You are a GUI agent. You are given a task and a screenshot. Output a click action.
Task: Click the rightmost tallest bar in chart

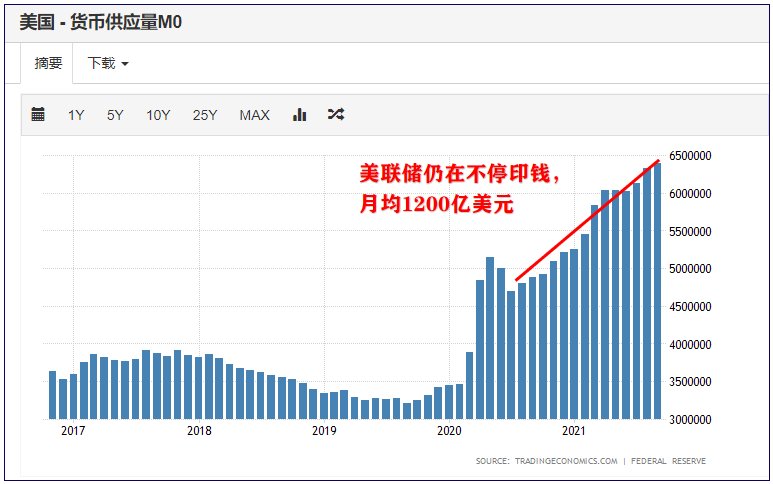[x=657, y=290]
